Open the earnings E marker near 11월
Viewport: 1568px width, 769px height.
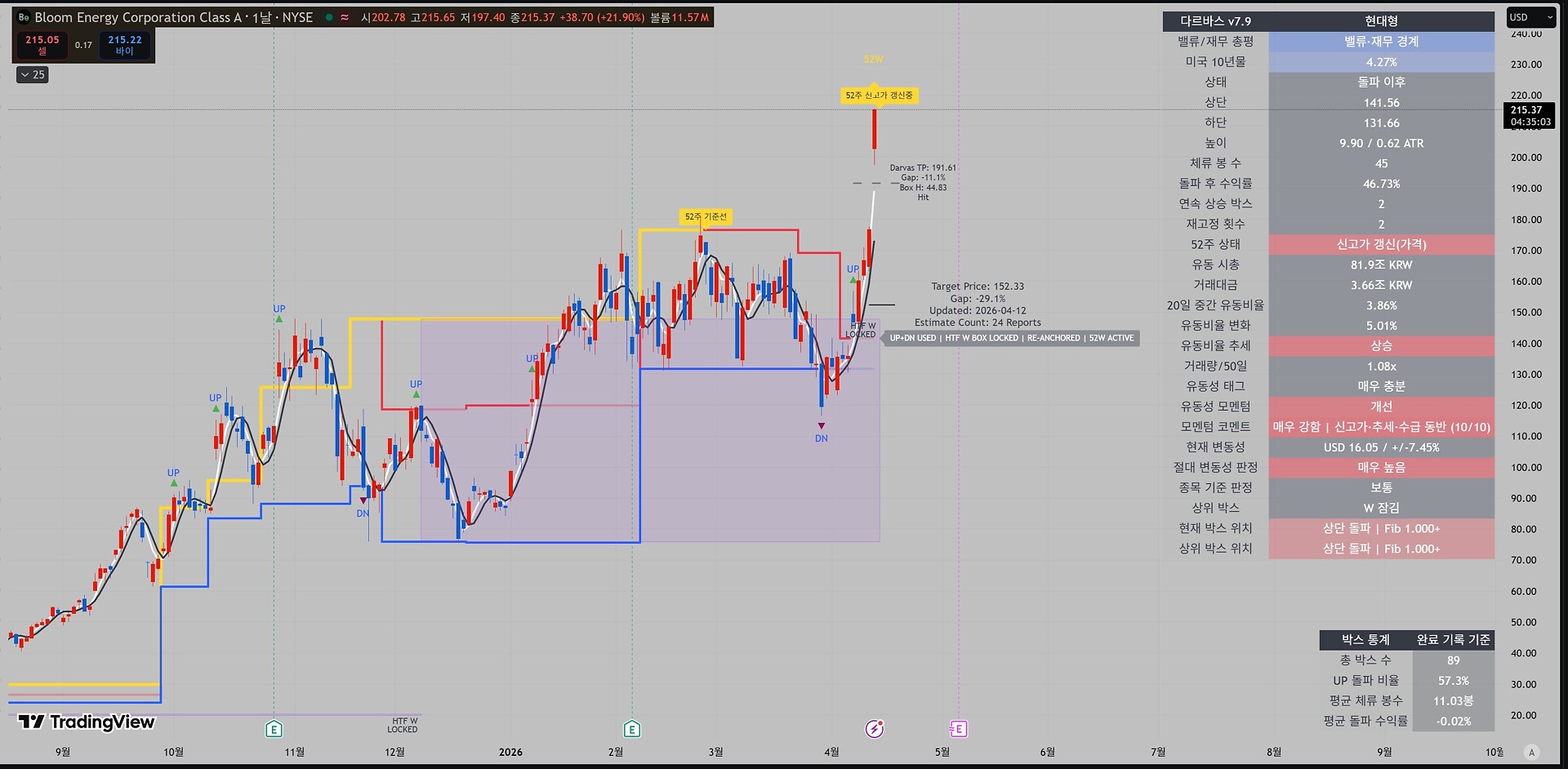click(274, 729)
